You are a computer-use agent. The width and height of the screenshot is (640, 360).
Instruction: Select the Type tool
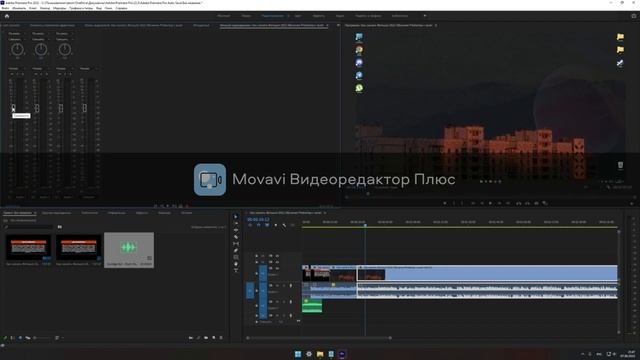(236, 270)
